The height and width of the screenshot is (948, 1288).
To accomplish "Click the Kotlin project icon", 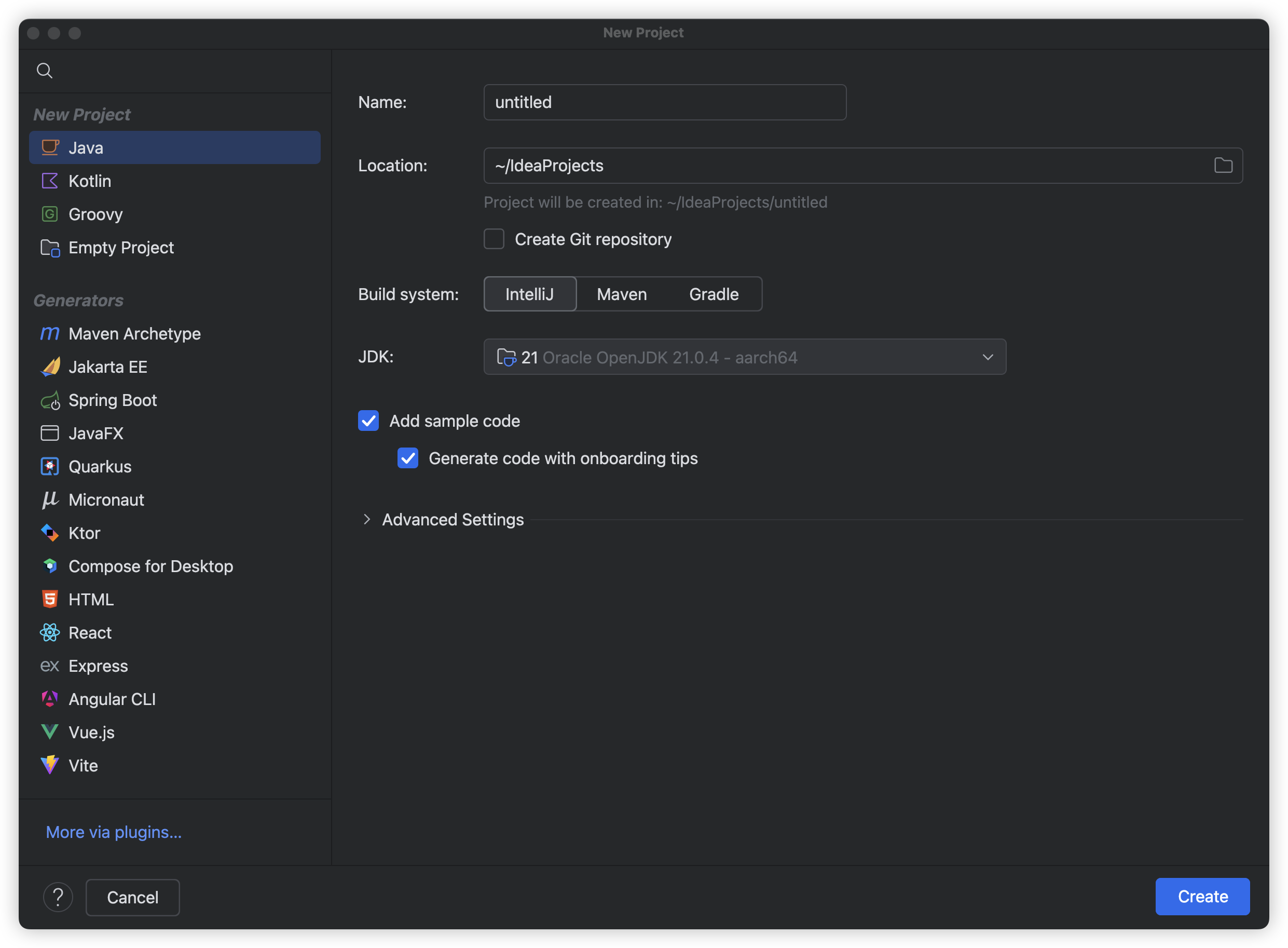I will pyautogui.click(x=50, y=181).
